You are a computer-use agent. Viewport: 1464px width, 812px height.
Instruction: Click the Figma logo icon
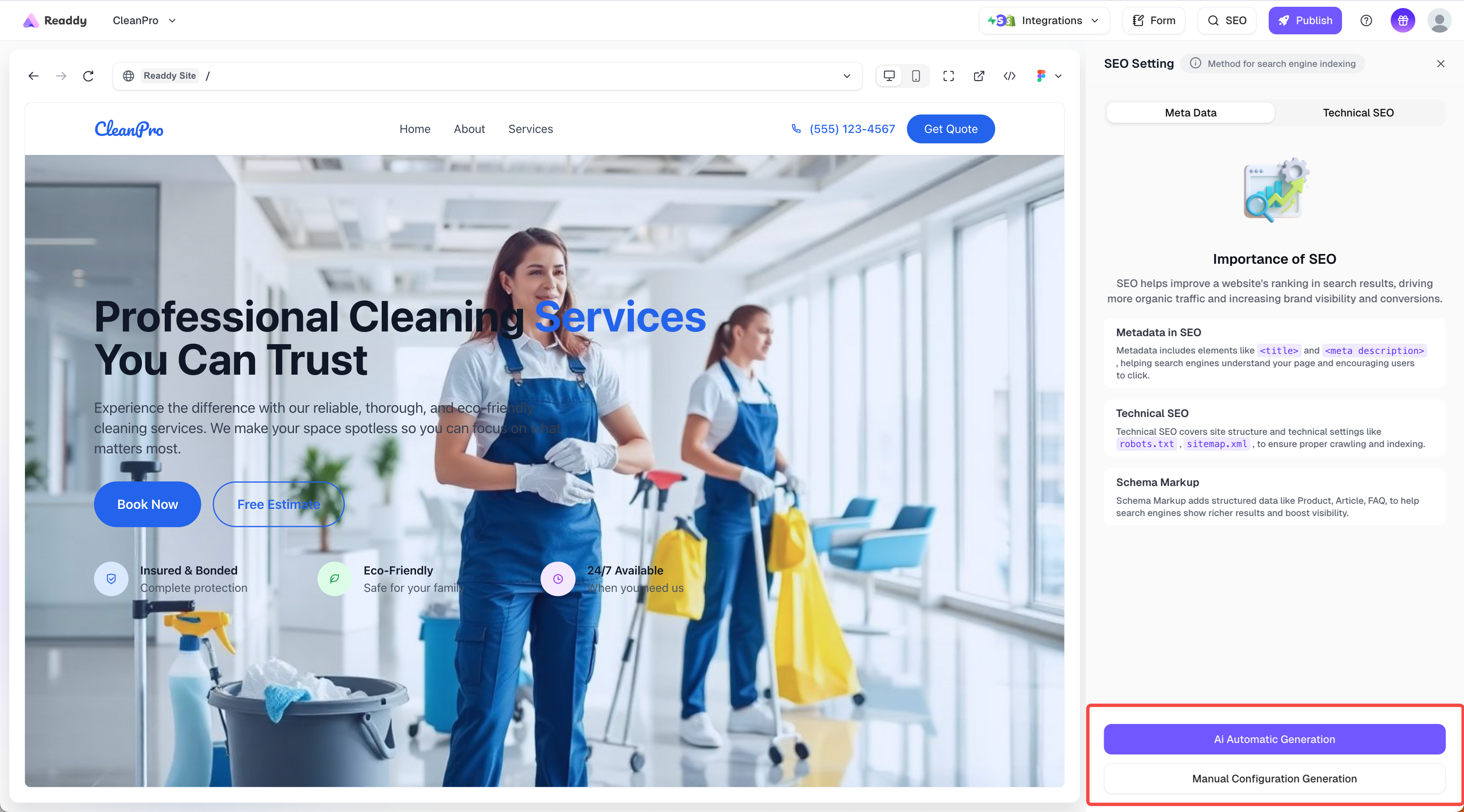pyautogui.click(x=1041, y=76)
